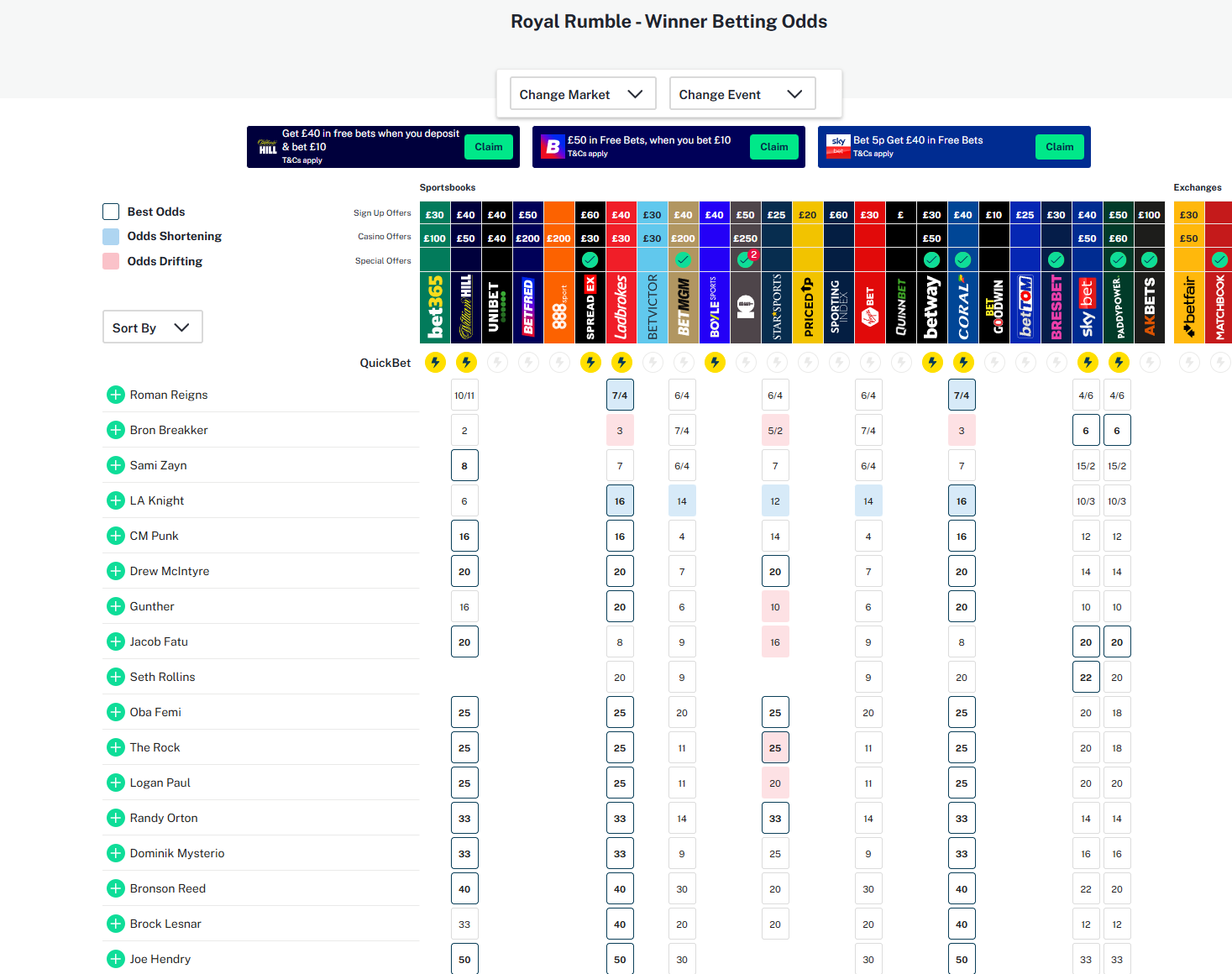Click 888sport £200 casino offer
Viewport: 1232px width, 974px height.
tap(559, 238)
